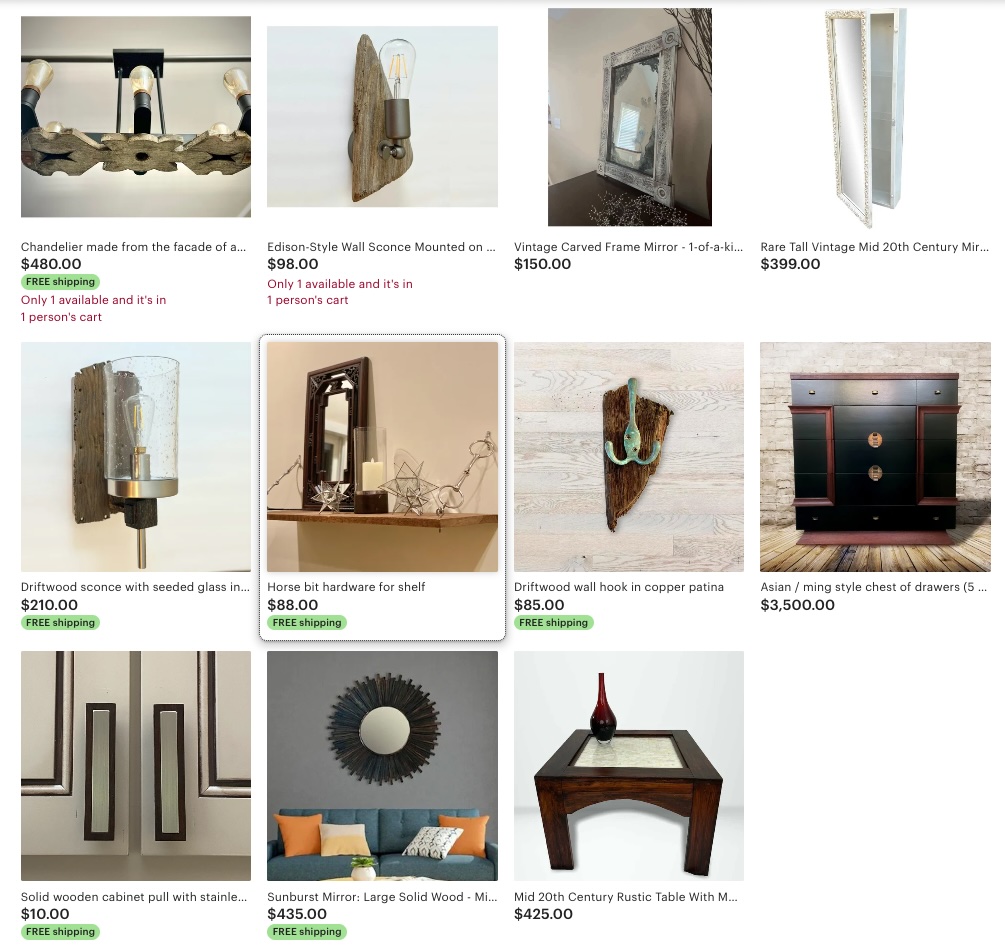Click FREE shipping badge under $480.00 chandelier
This screenshot has height=951, width=1005.
[60, 281]
